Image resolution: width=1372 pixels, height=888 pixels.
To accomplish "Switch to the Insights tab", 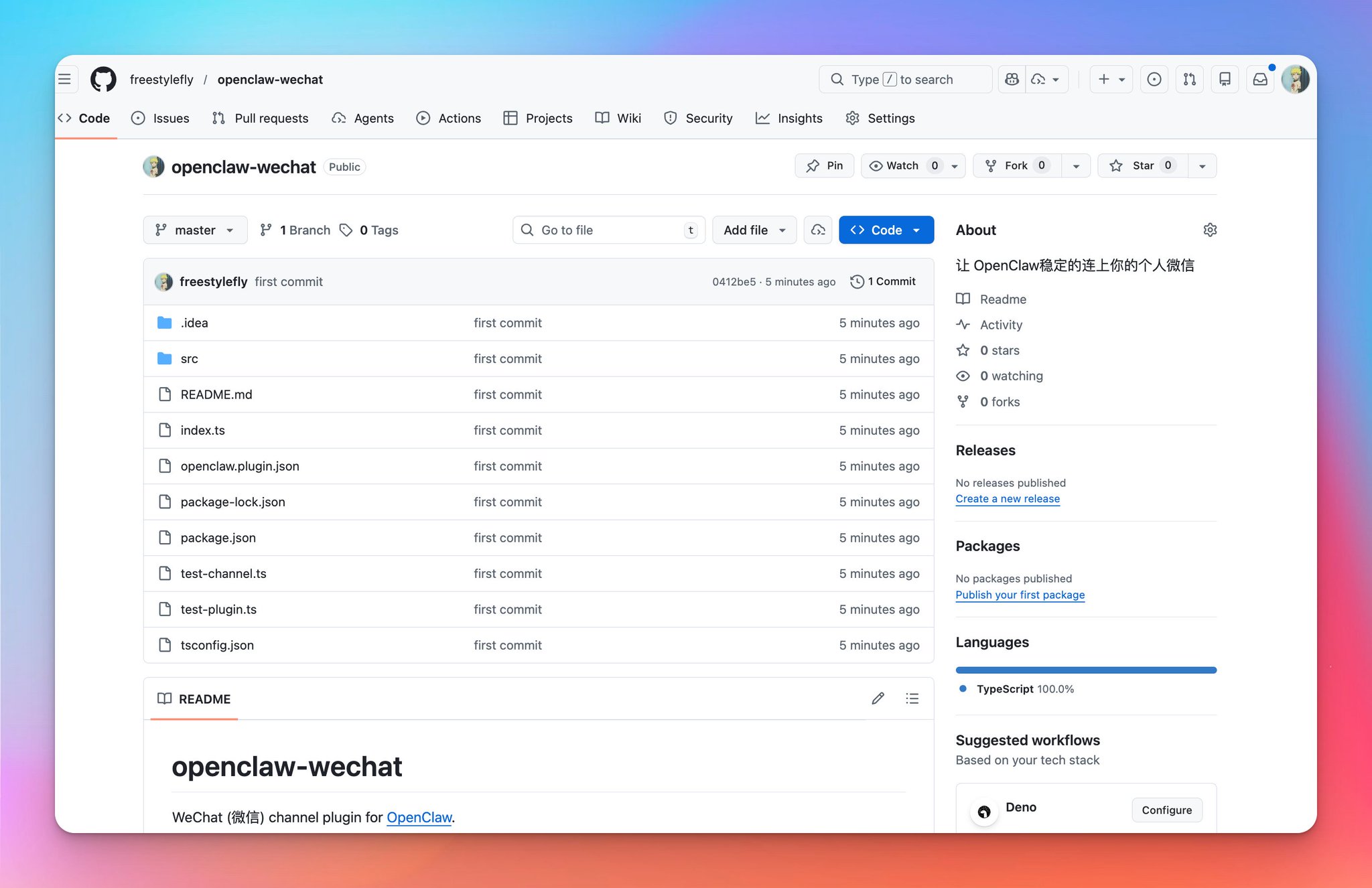I will coord(788,118).
